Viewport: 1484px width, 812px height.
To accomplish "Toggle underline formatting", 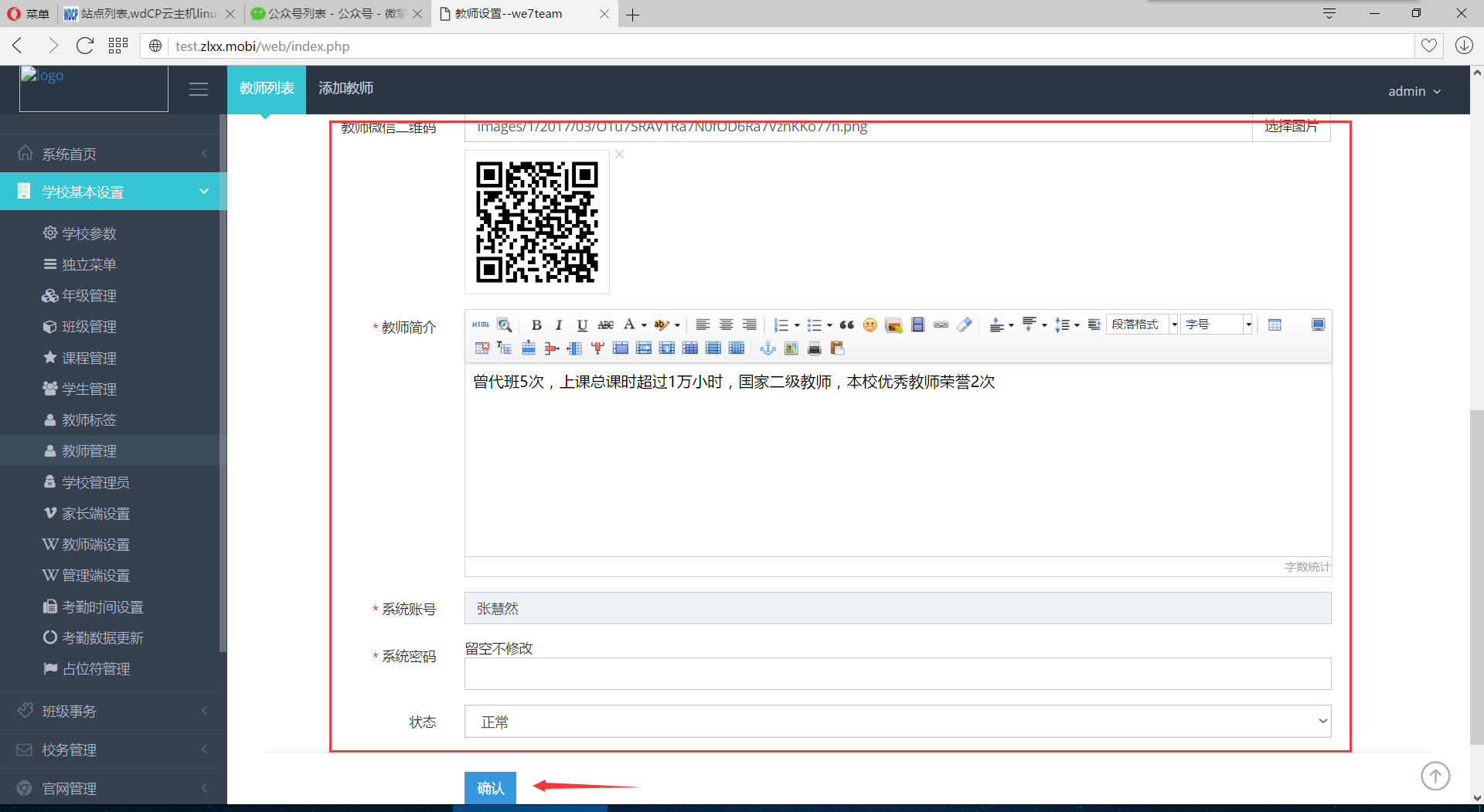I will (x=582, y=325).
